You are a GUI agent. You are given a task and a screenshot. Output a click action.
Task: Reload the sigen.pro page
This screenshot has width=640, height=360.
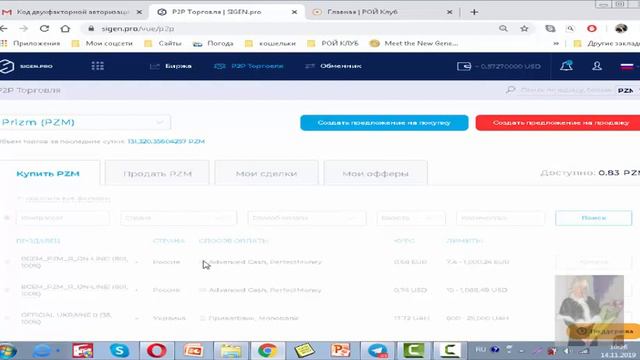tap(44, 29)
